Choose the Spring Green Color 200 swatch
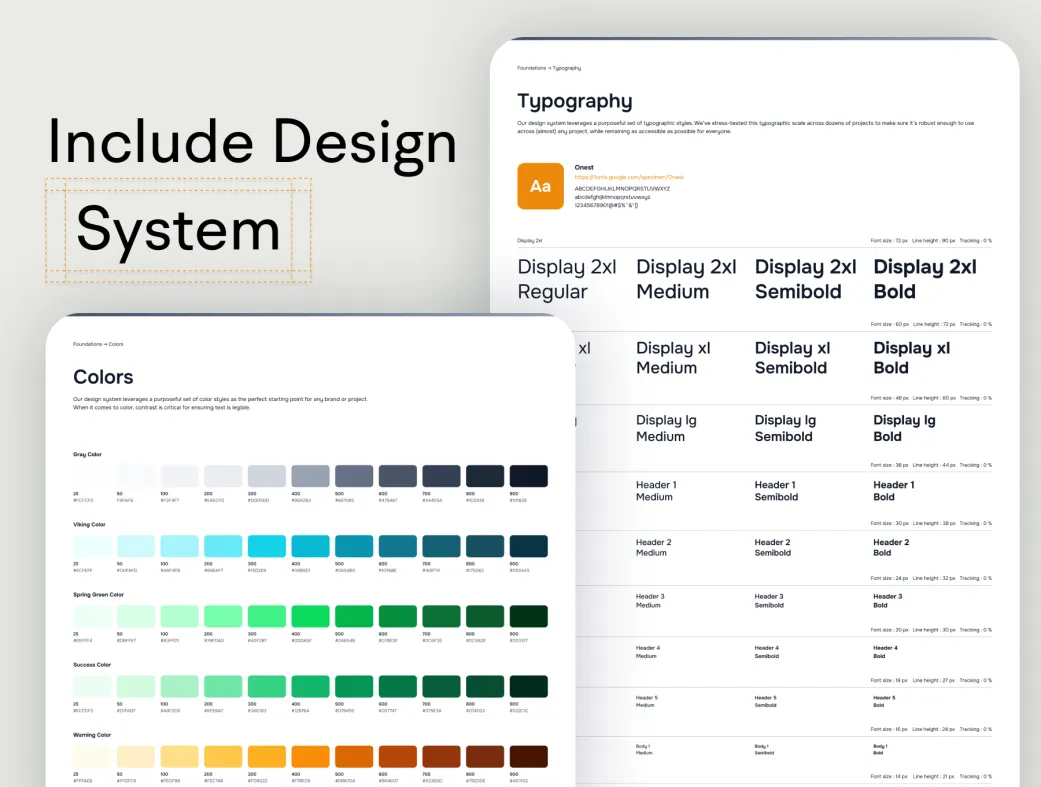This screenshot has height=787, width=1041. coord(223,616)
